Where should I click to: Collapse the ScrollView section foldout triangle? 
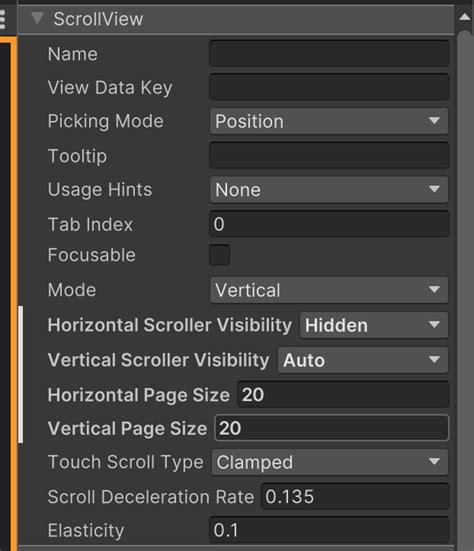[x=37, y=18]
